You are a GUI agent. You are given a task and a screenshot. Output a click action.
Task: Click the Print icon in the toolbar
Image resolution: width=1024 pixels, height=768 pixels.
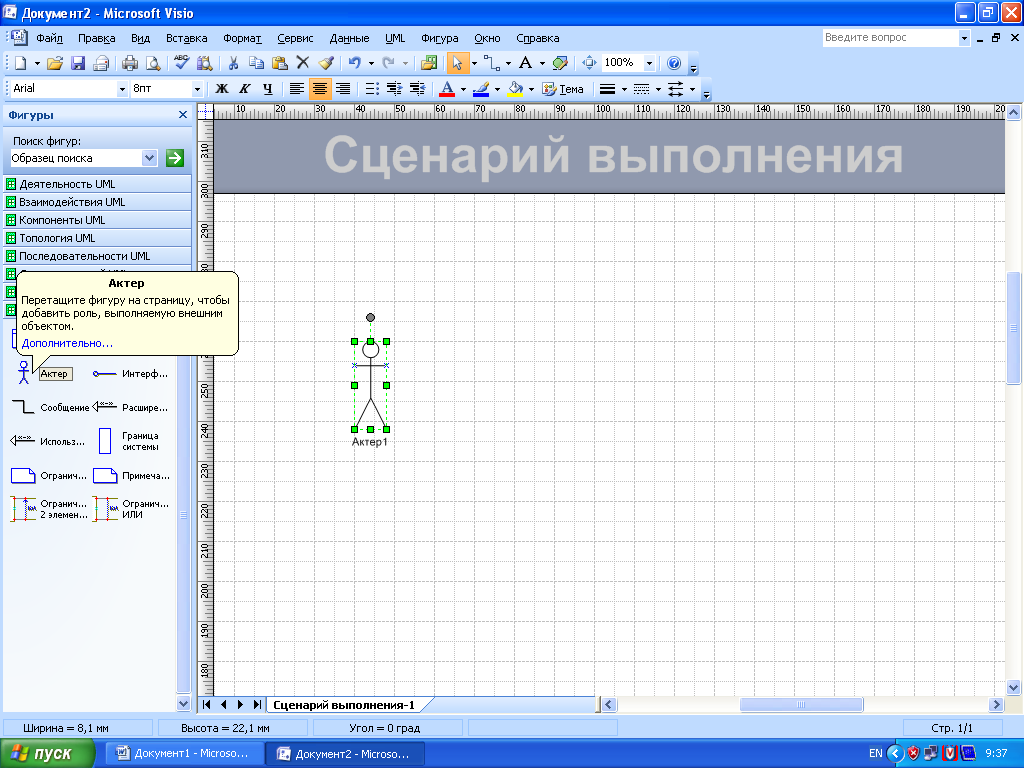click(130, 63)
